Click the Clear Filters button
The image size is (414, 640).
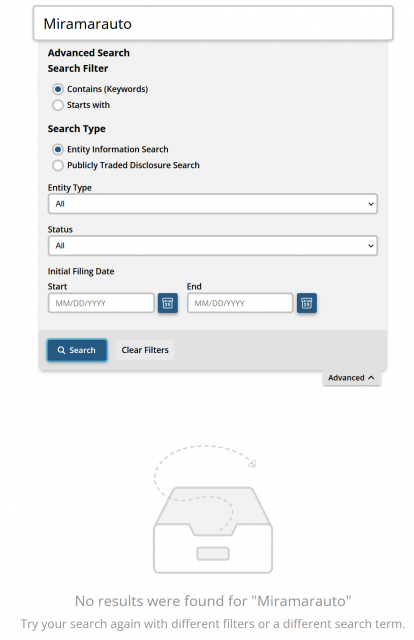tap(145, 350)
